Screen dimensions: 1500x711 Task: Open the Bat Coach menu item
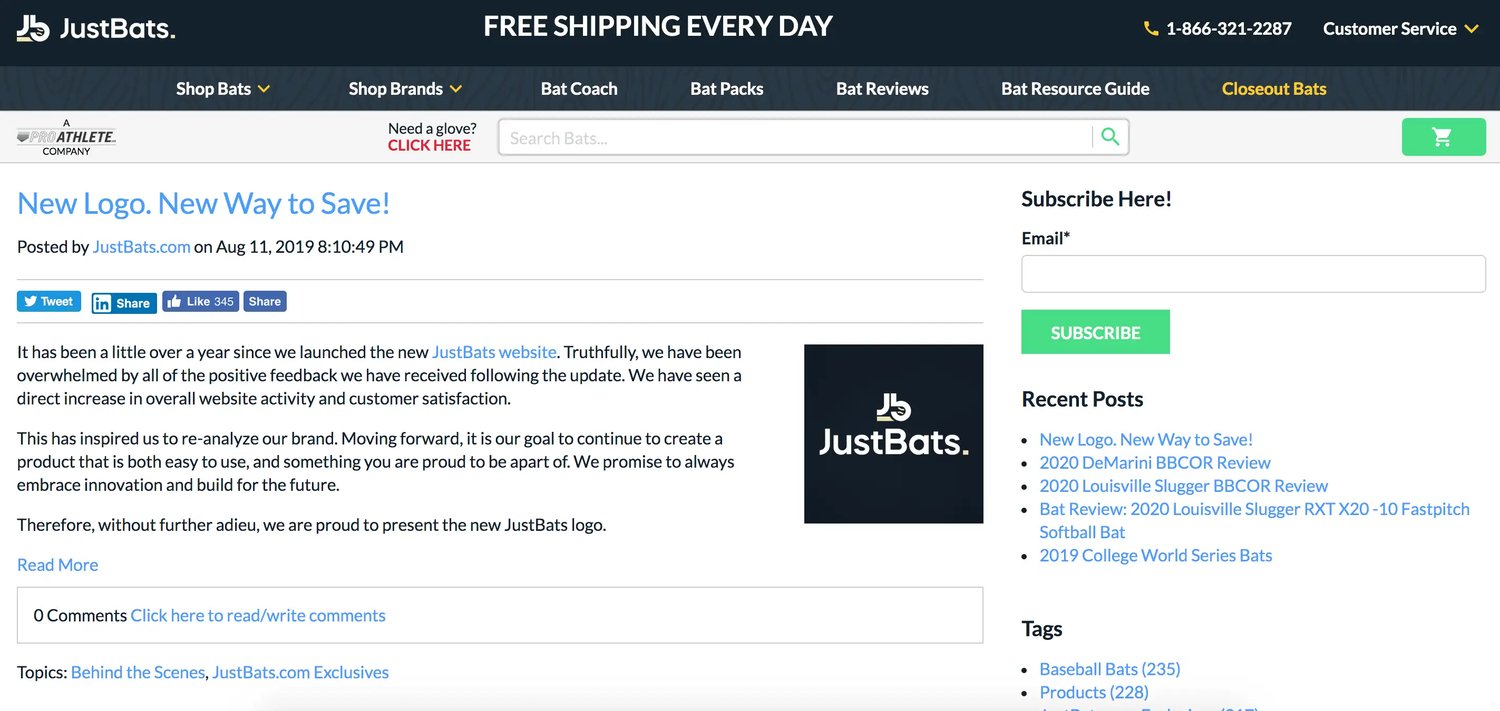click(579, 89)
